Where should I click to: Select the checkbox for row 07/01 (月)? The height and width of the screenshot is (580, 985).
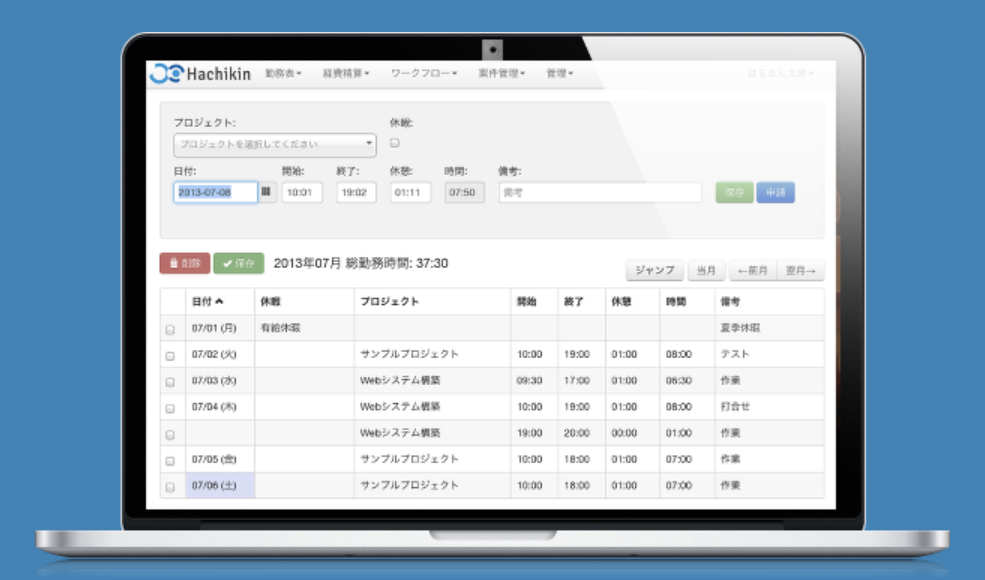(170, 329)
